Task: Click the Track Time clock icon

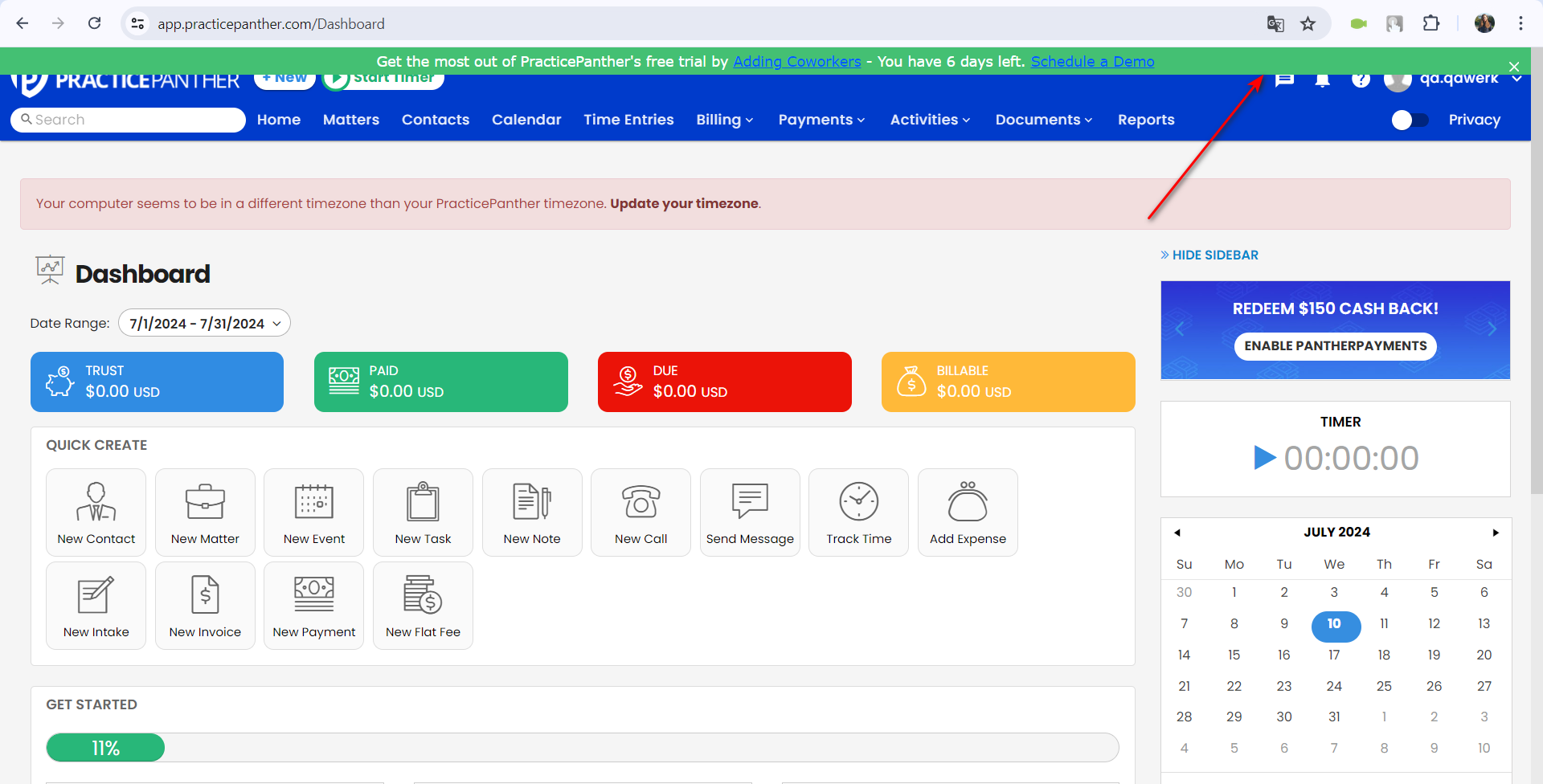Action: tap(859, 502)
